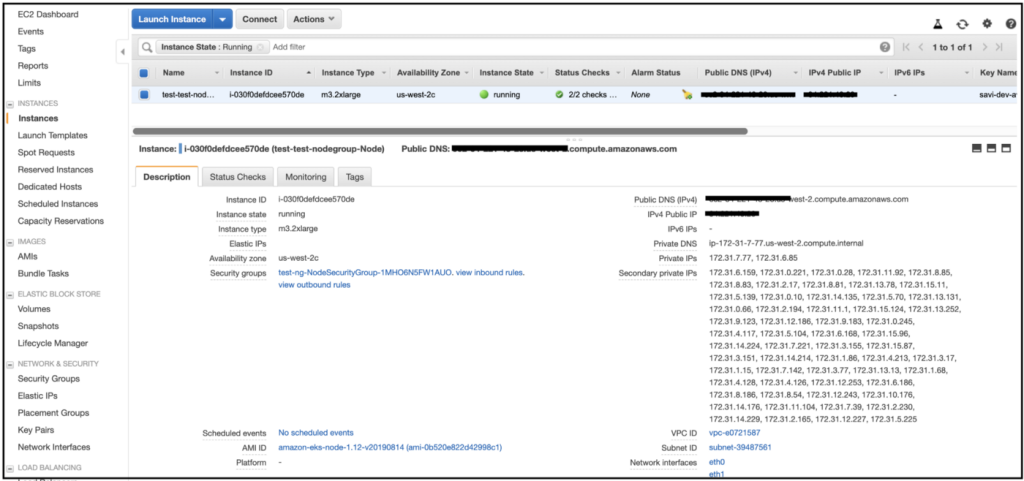Collapse the IMAGES sidebar section
Image resolution: width=1024 pixels, height=481 pixels.
(10, 242)
